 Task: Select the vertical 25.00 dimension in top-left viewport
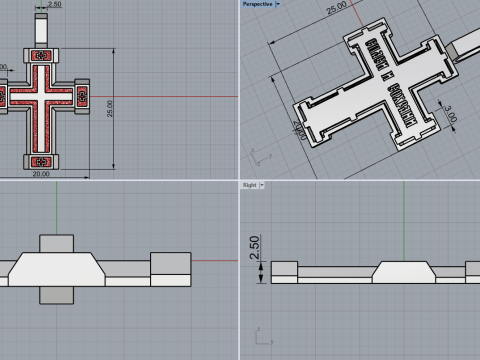click(110, 109)
